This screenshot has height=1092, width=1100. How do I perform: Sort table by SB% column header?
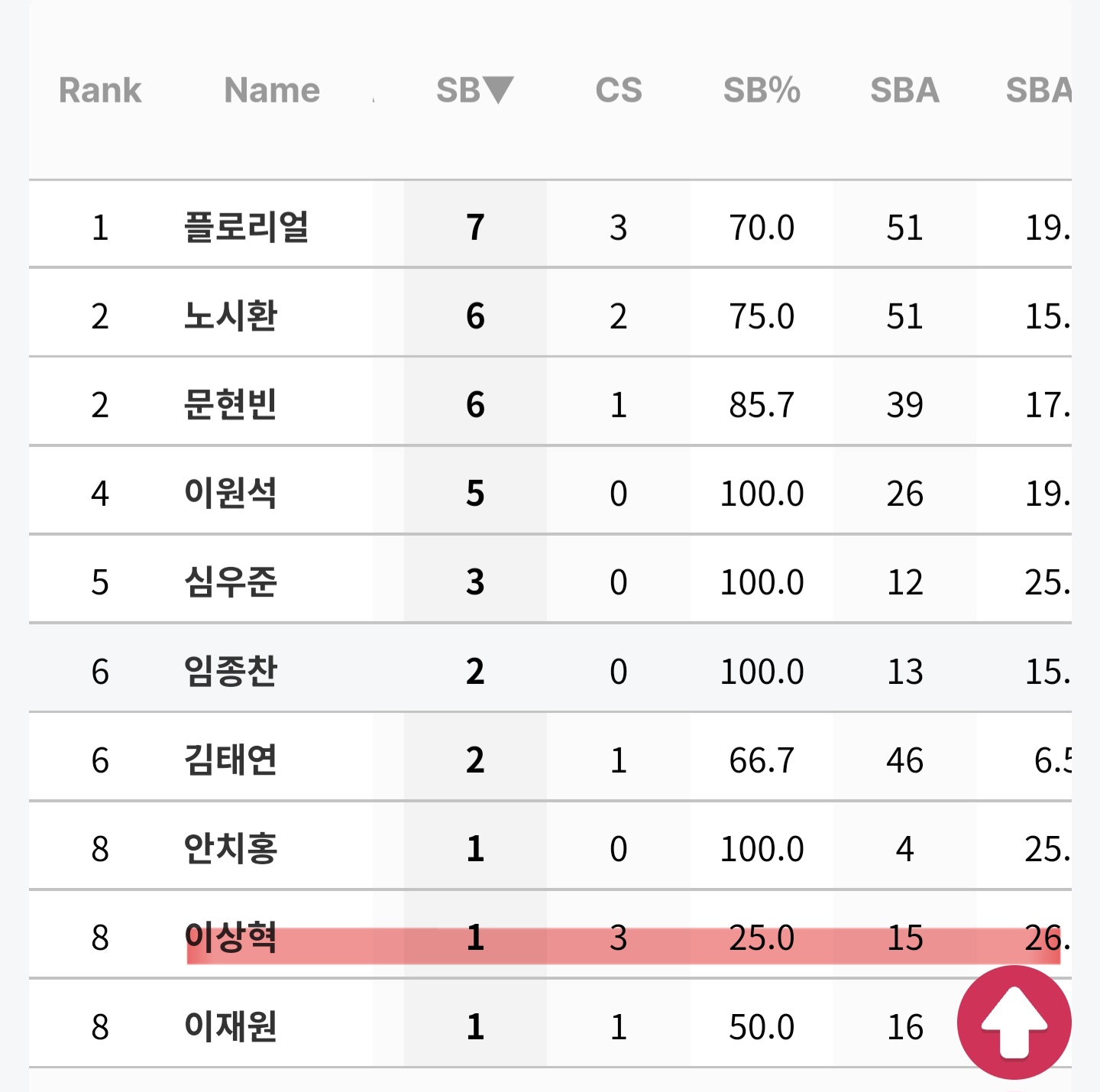pyautogui.click(x=762, y=90)
